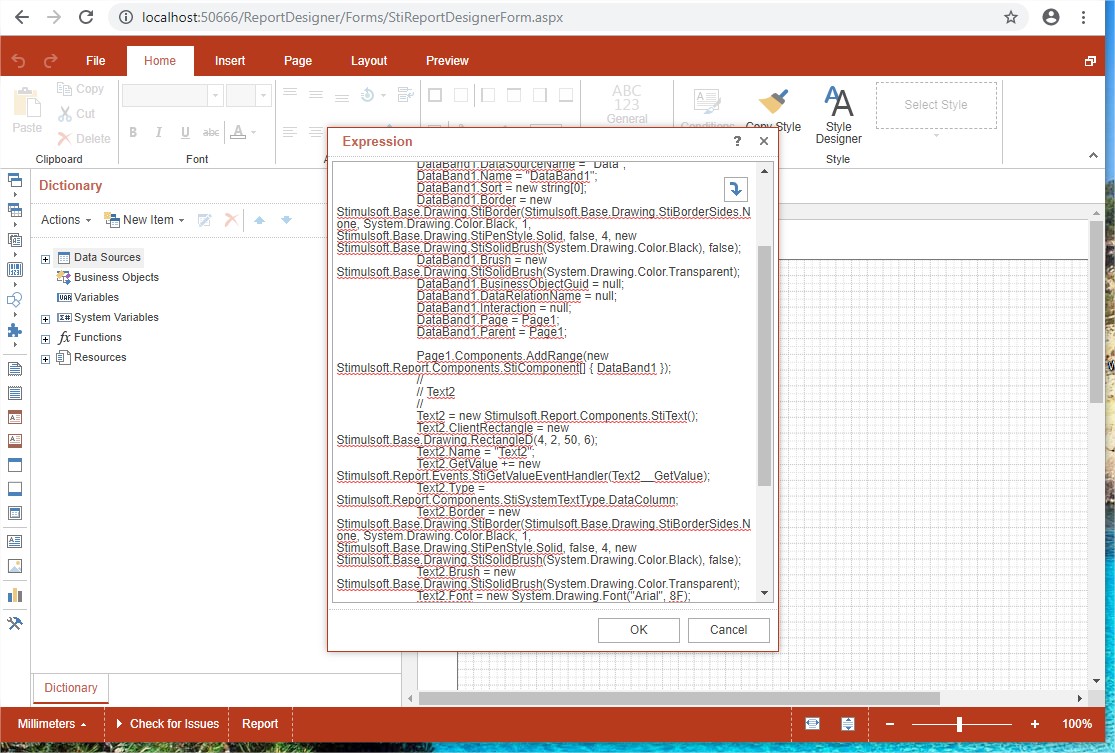Open the Actions dropdown menu
This screenshot has width=1115, height=753.
point(66,220)
